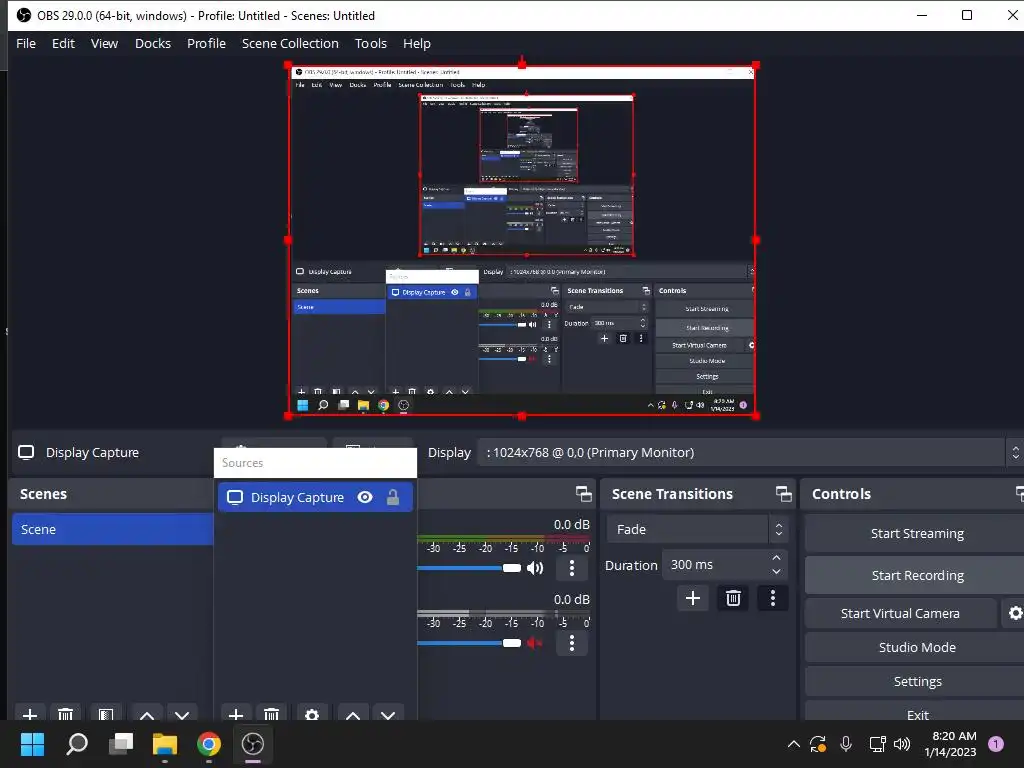Unmute the red muted speaker icon
Screen dimensions: 1024x768
[535, 643]
